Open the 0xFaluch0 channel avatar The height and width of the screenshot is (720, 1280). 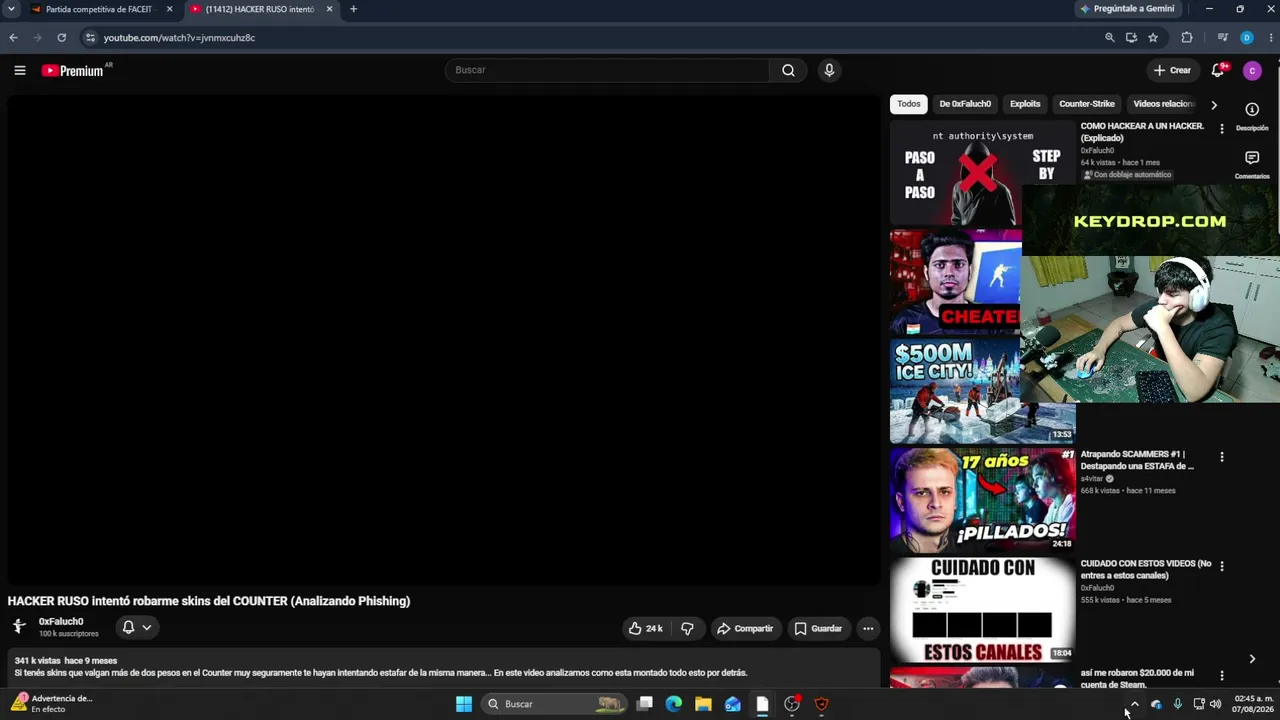coord(19,627)
